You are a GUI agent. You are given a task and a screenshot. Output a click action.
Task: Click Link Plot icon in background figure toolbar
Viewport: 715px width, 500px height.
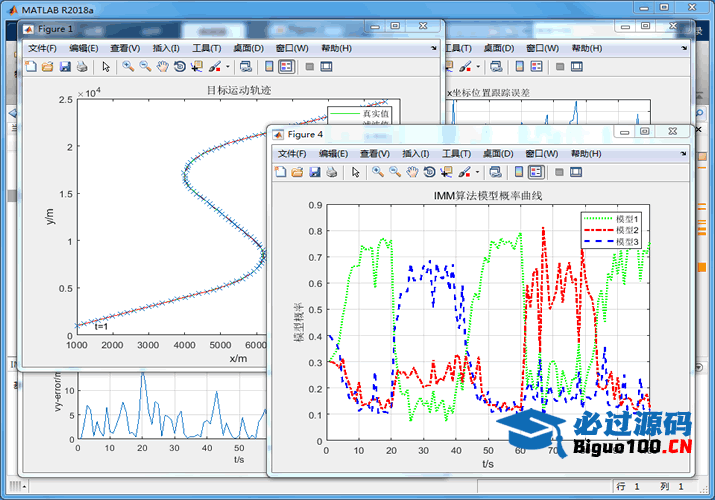[x=496, y=67]
